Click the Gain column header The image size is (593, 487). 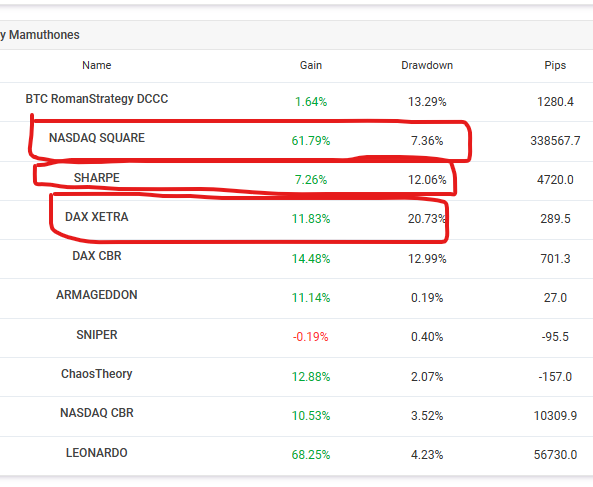click(311, 65)
